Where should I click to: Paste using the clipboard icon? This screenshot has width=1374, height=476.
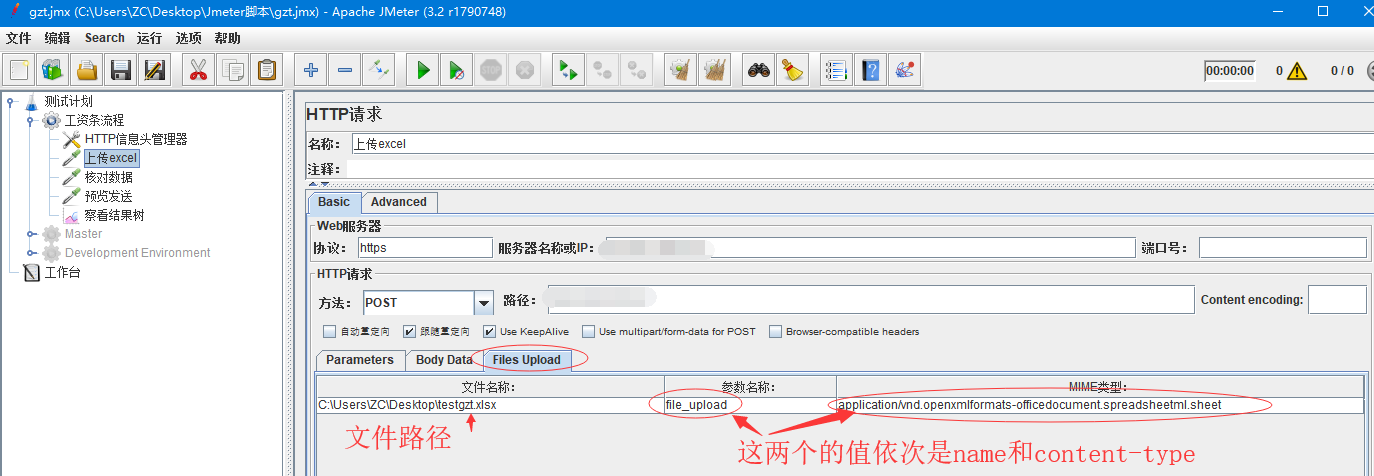click(x=266, y=70)
